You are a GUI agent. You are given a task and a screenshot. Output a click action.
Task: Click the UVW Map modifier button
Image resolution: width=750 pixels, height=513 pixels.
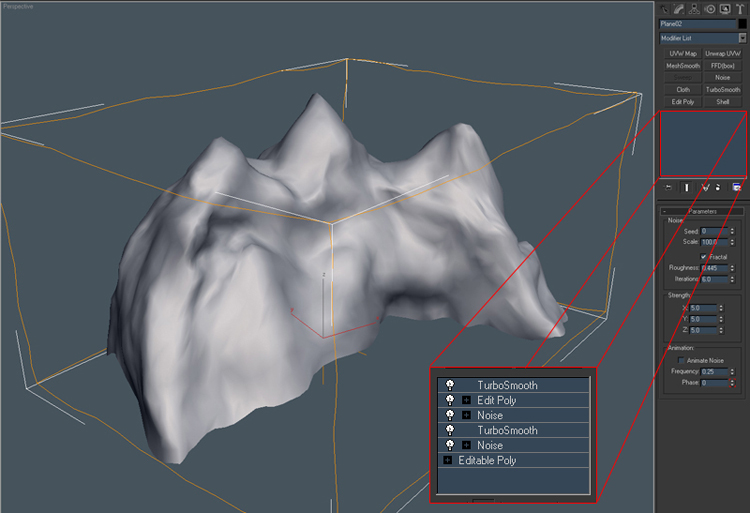pyautogui.click(x=683, y=53)
